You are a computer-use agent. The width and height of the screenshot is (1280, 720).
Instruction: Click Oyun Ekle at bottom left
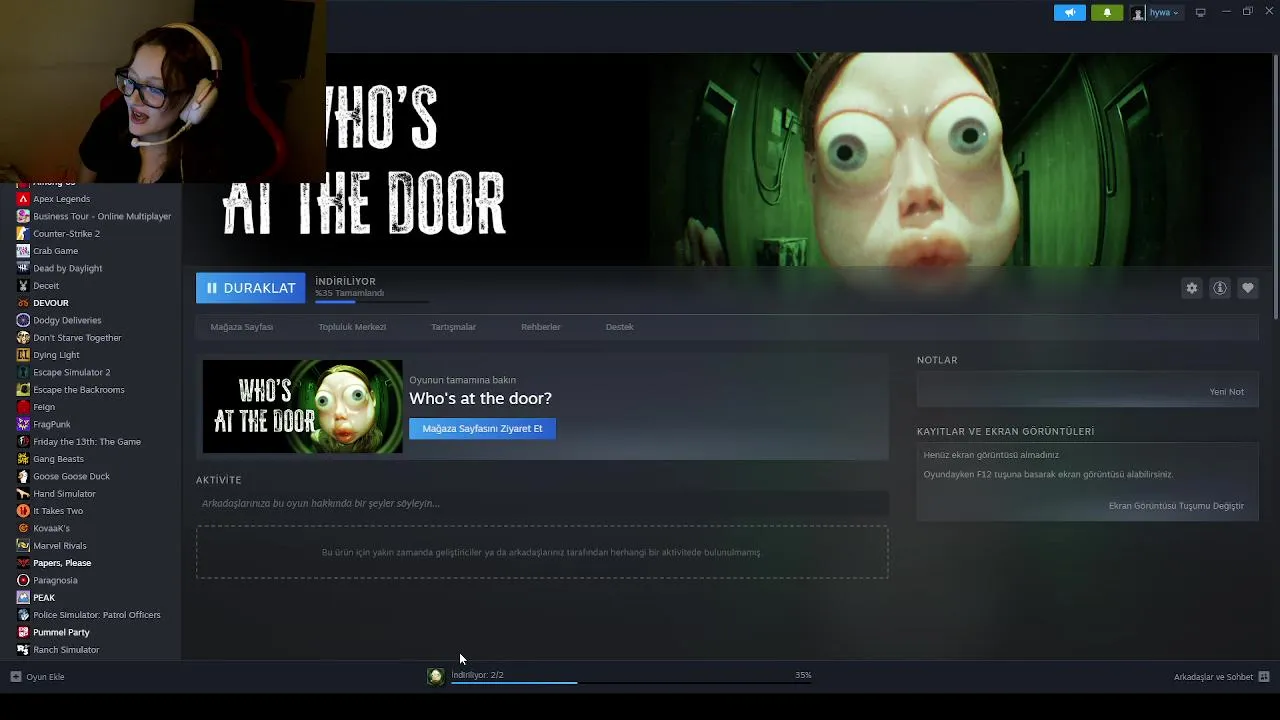pyautogui.click(x=38, y=677)
